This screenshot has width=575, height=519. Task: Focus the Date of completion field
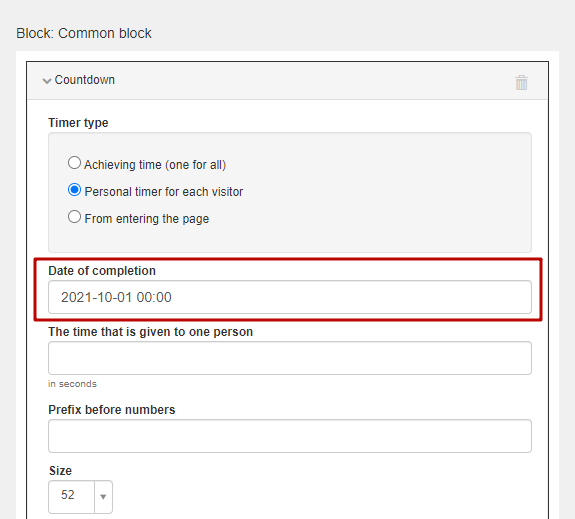coord(290,297)
